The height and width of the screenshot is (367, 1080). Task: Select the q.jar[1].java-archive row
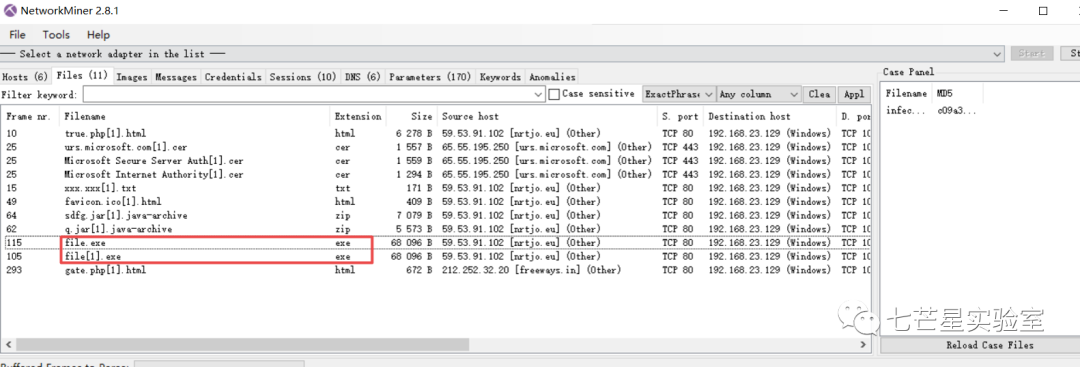coord(436,229)
